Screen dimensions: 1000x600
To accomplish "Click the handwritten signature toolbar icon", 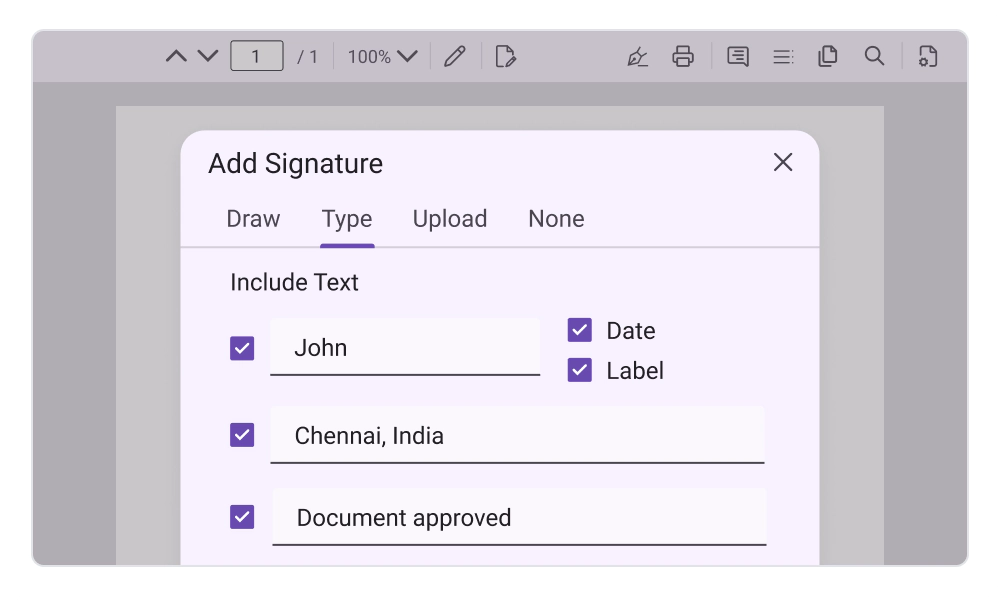I will click(637, 56).
